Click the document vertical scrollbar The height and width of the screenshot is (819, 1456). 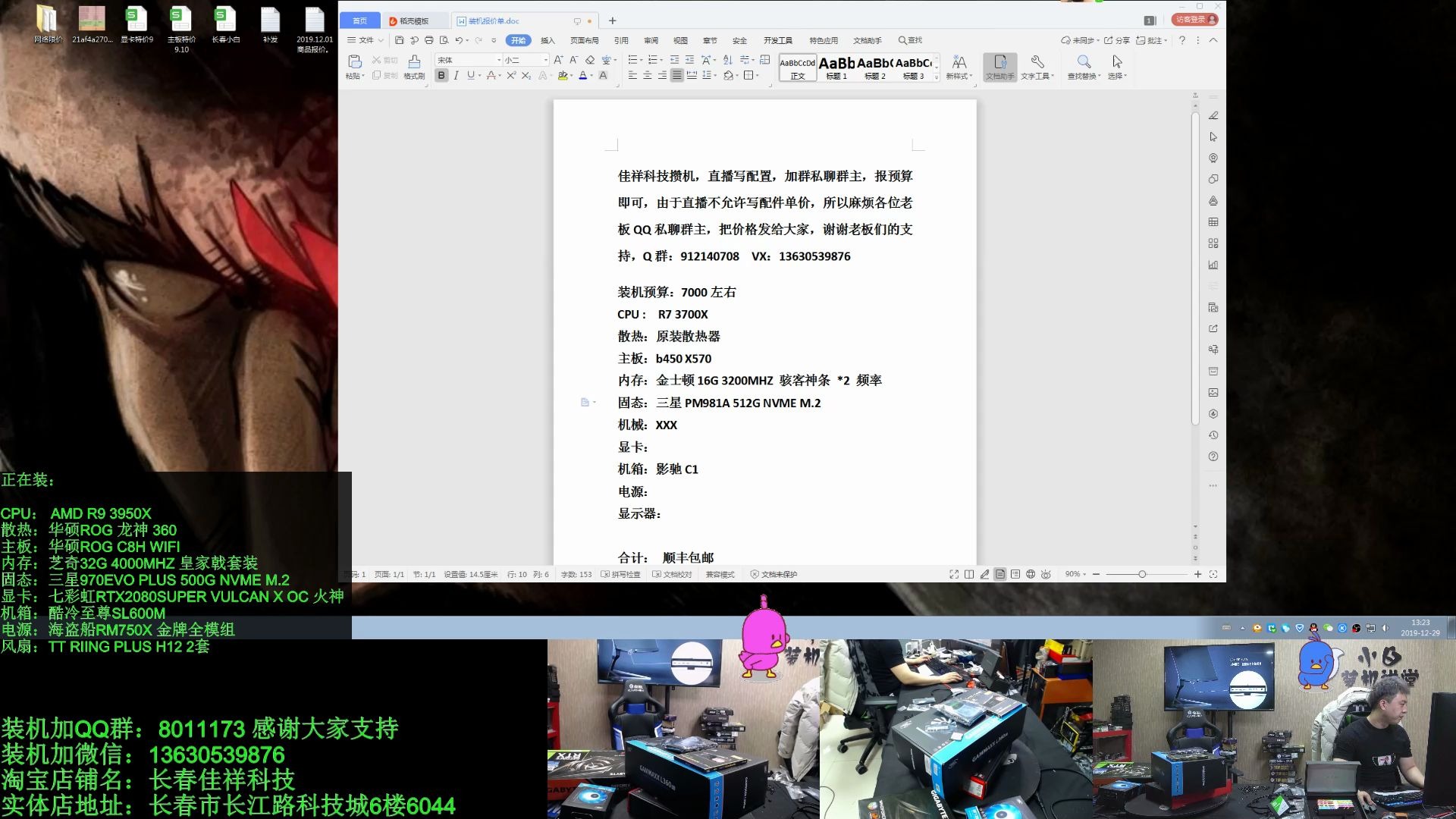pyautogui.click(x=1195, y=268)
